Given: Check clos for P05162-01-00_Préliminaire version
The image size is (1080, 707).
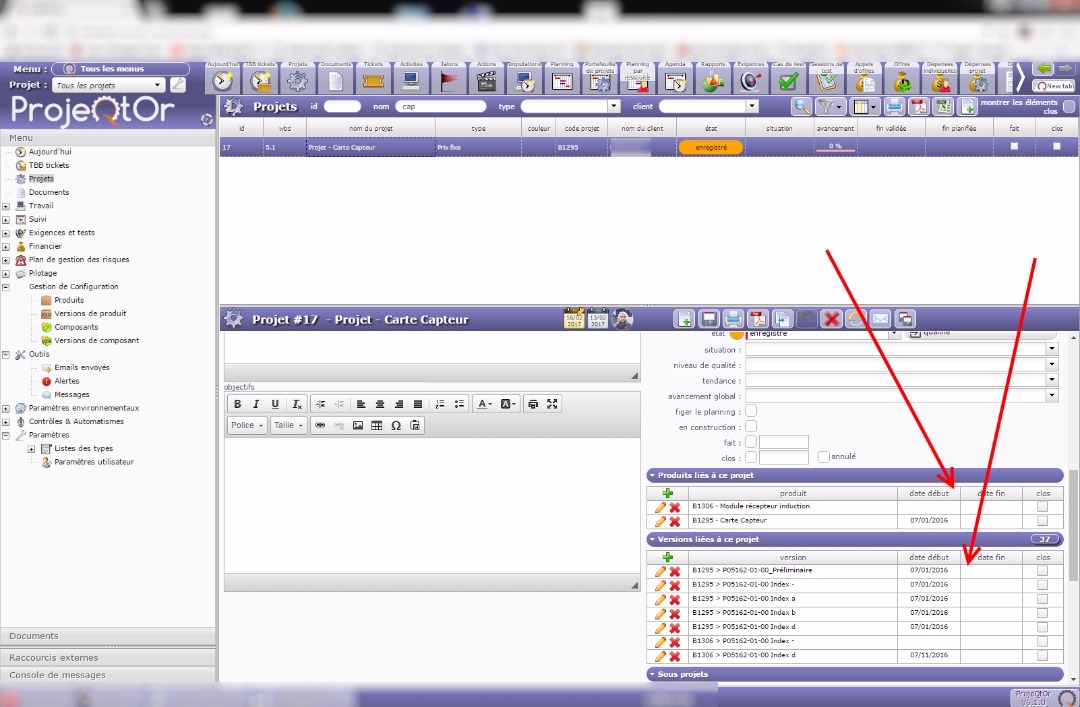Looking at the screenshot, I should pos(1042,571).
